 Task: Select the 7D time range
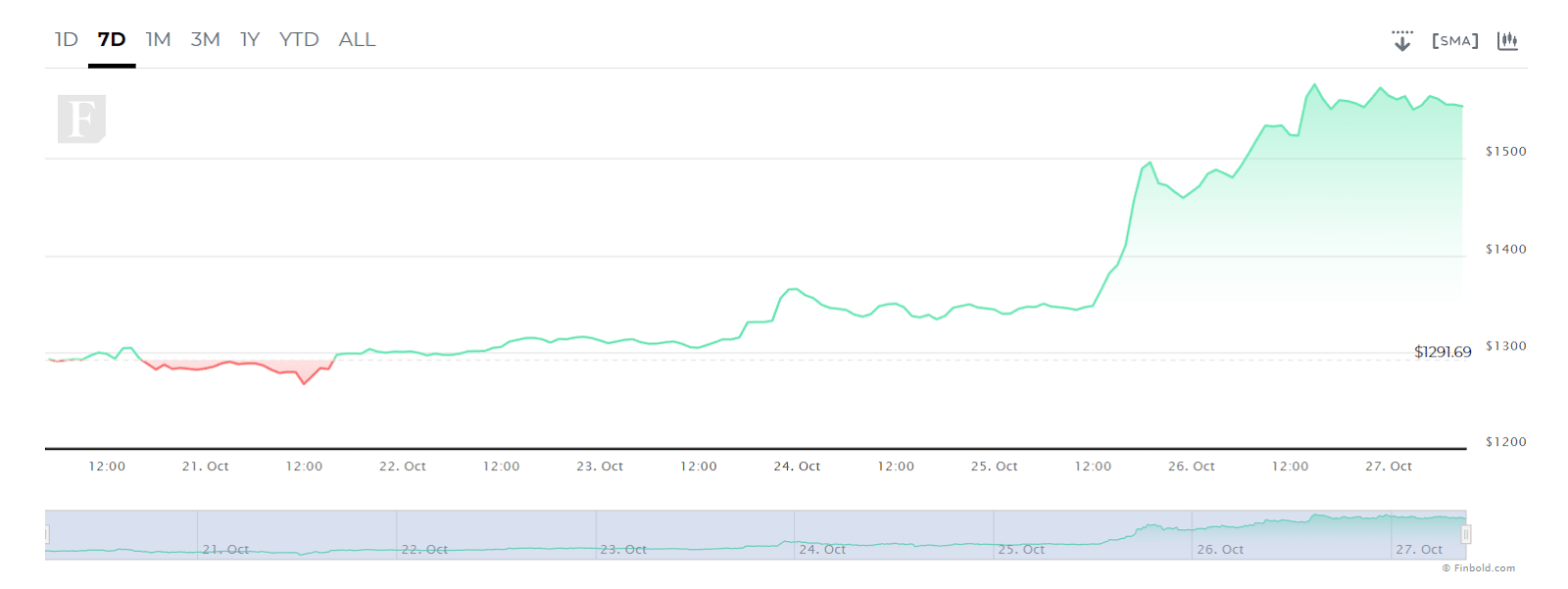(112, 39)
